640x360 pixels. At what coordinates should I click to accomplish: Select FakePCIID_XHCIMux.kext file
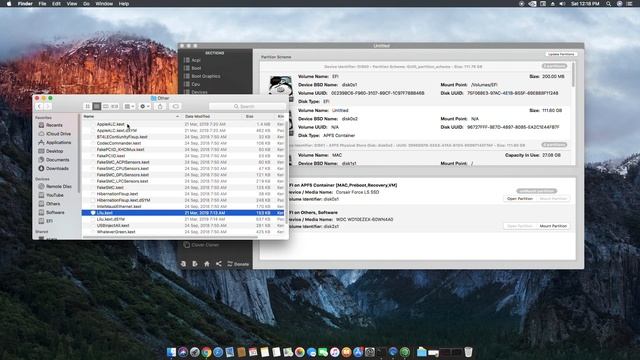click(120, 149)
